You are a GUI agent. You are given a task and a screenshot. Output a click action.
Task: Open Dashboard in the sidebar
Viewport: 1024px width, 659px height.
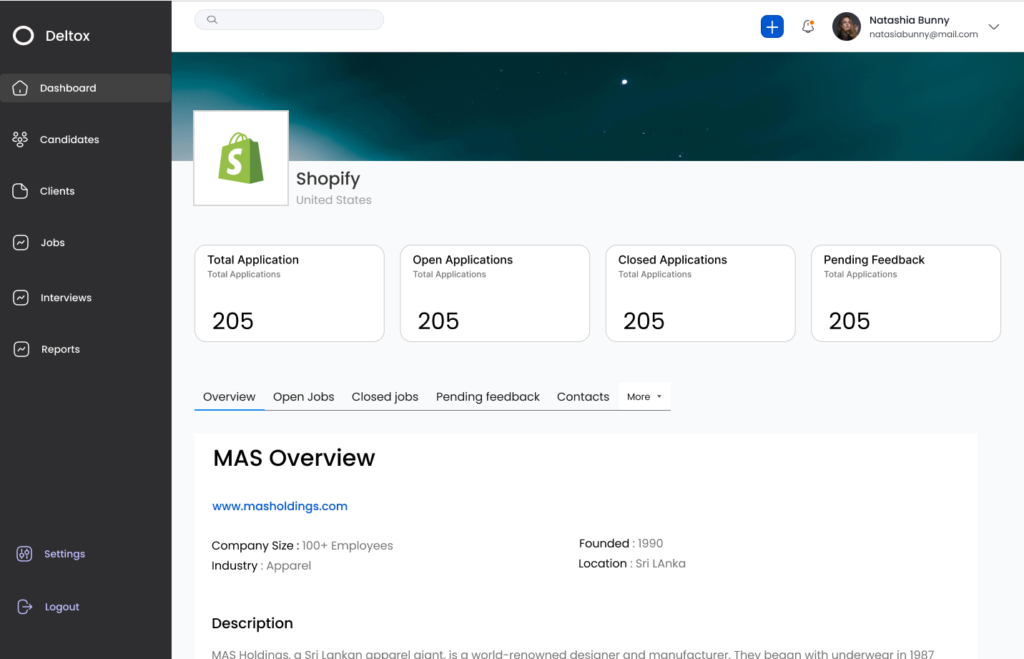[86, 88]
